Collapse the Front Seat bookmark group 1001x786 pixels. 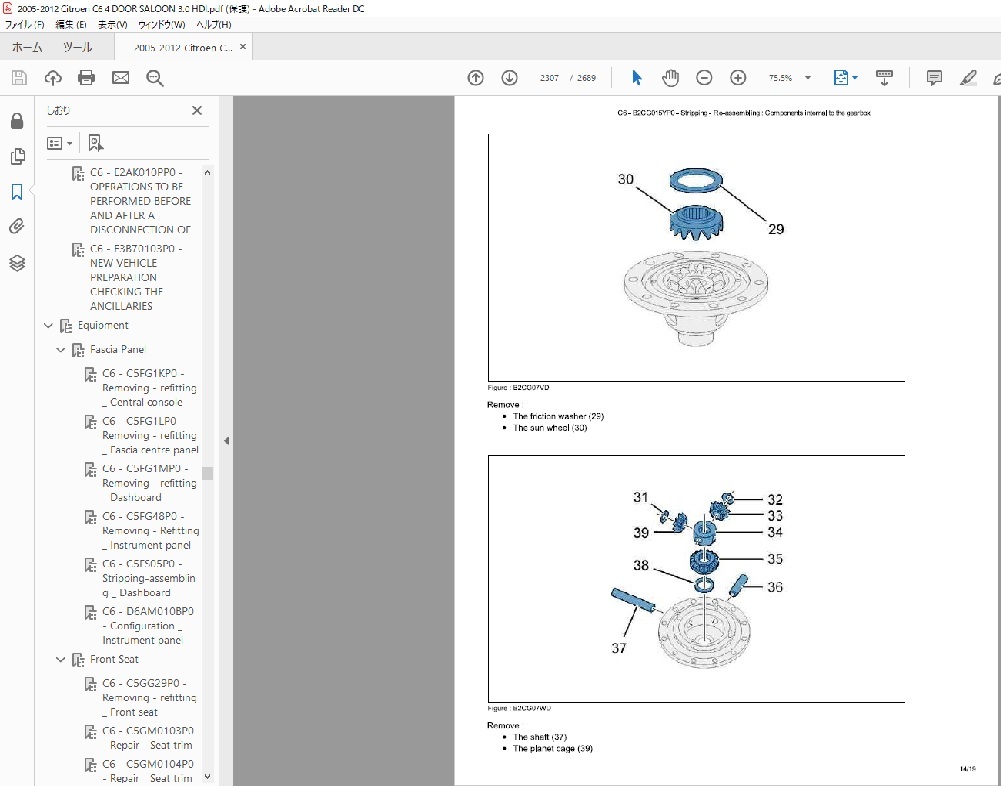[x=61, y=660]
